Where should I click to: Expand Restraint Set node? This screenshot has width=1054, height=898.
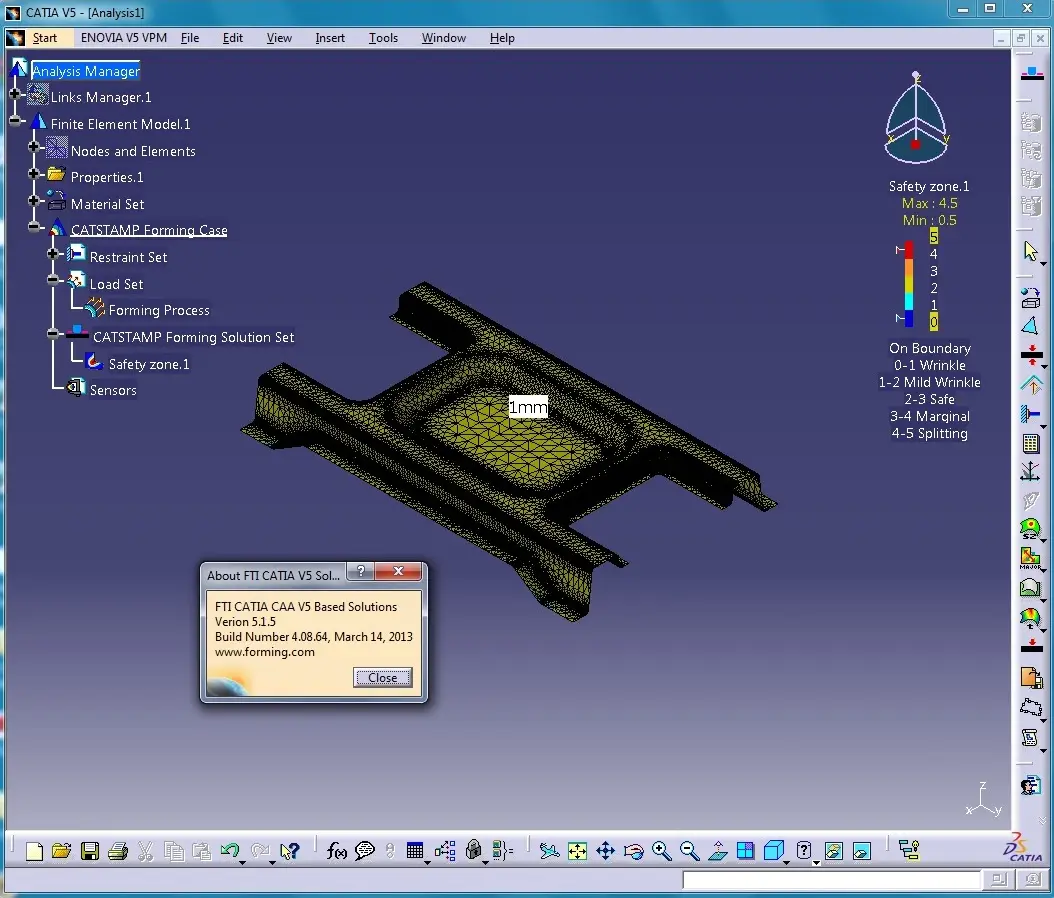[53, 254]
